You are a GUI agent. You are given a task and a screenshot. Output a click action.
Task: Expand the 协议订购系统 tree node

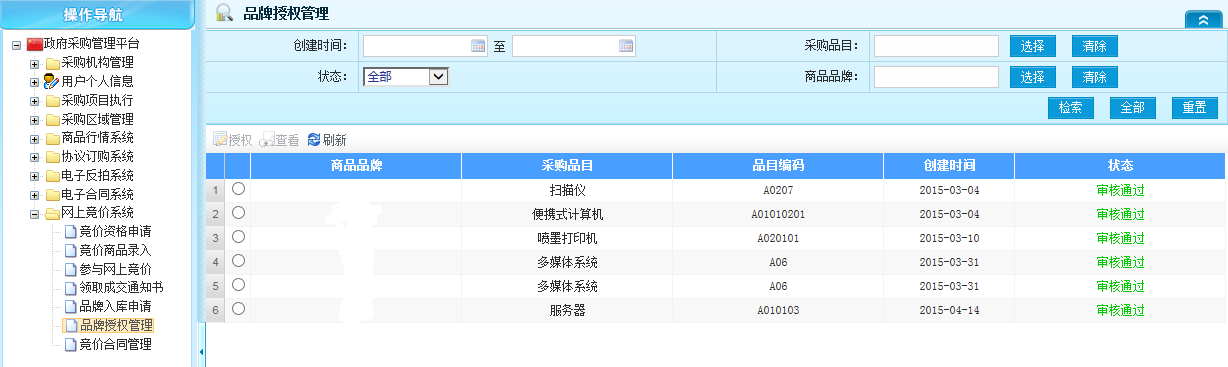(x=34, y=158)
